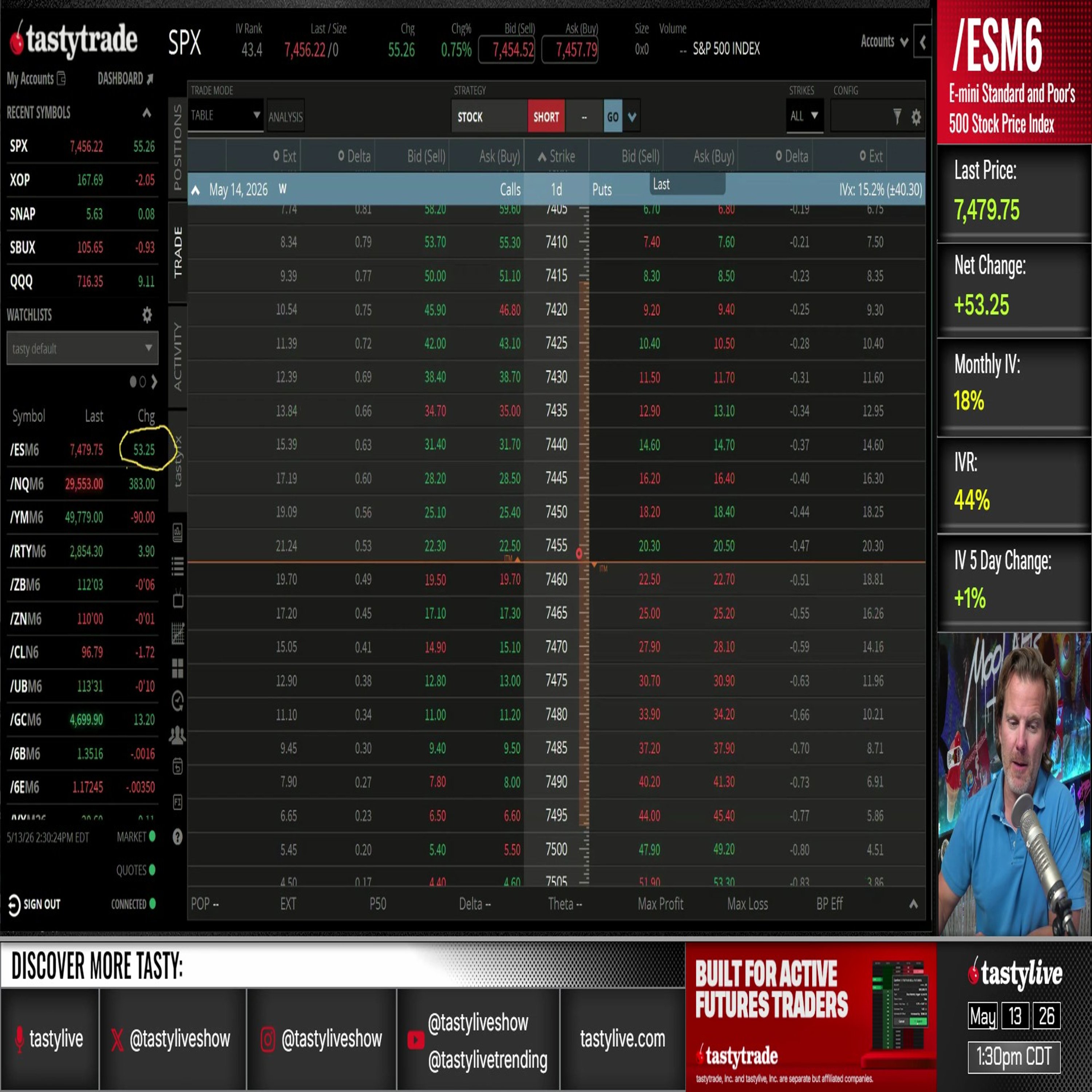Open the Strikes ALL dropdown
Image resolution: width=1092 pixels, height=1092 pixels.
[804, 116]
